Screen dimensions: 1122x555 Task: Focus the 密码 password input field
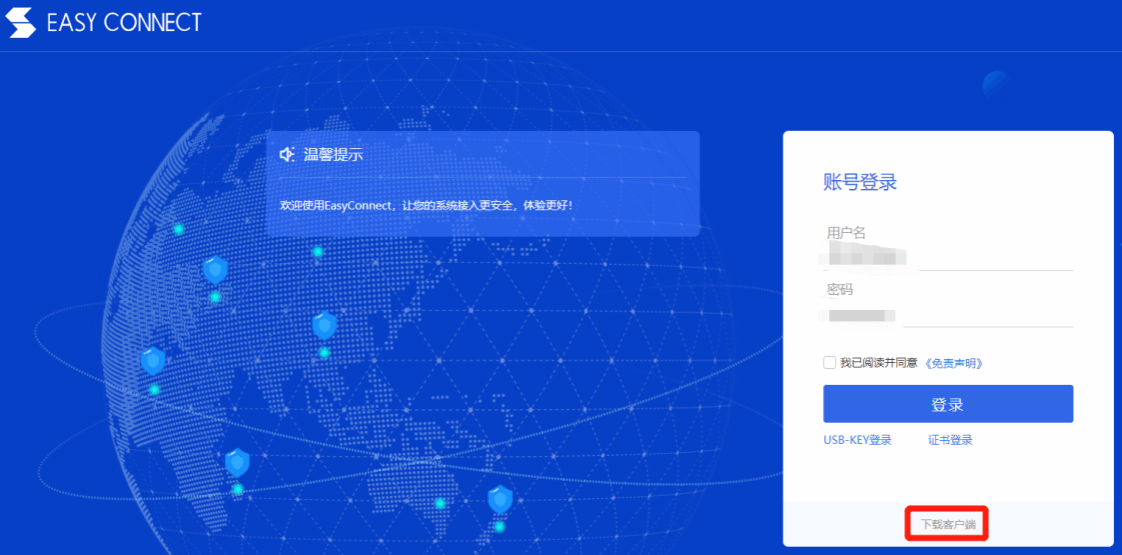948,314
